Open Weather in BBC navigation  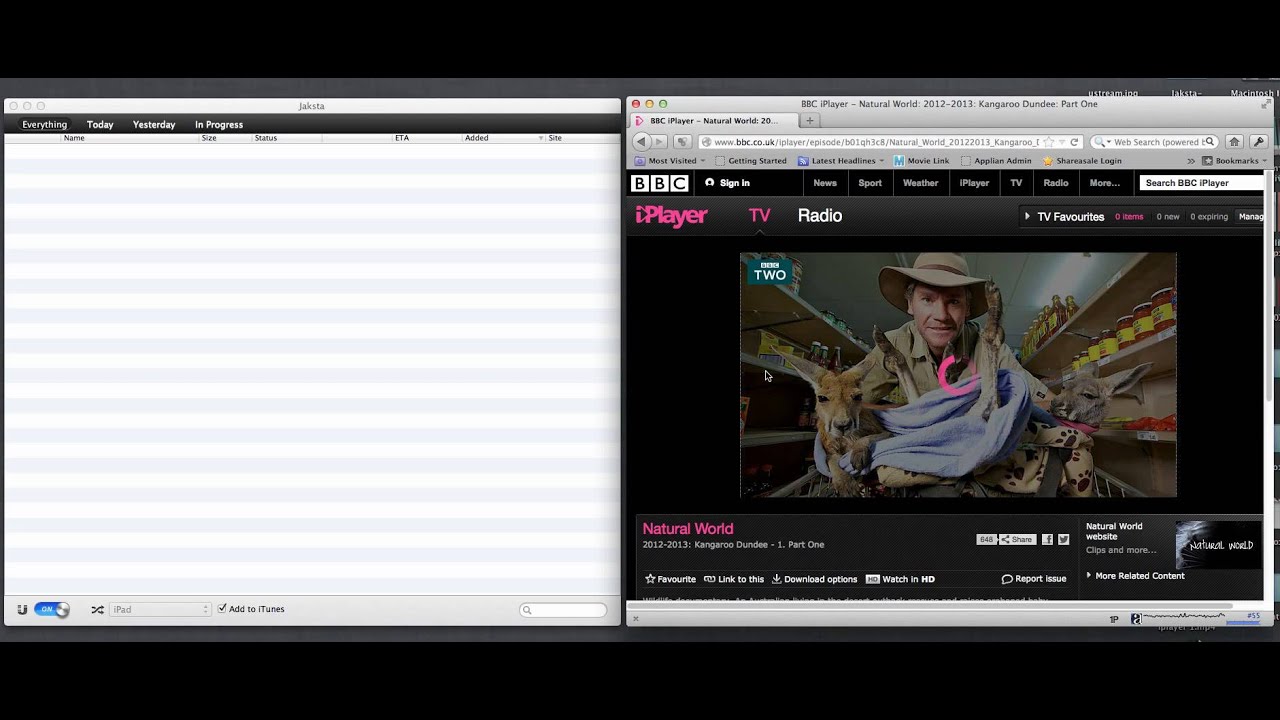[921, 183]
